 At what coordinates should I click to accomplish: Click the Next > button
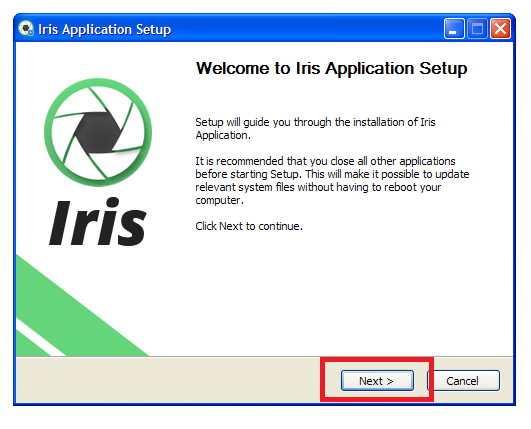click(x=377, y=381)
